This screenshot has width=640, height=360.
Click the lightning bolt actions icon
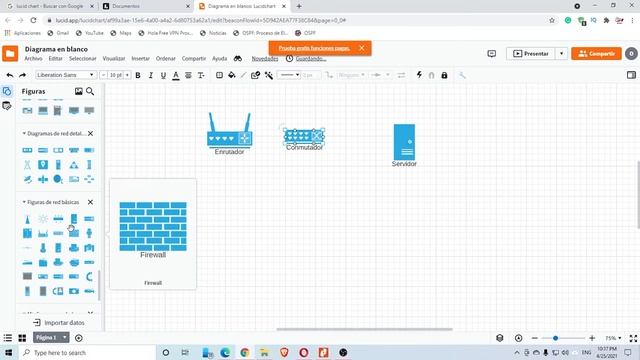click(x=419, y=75)
